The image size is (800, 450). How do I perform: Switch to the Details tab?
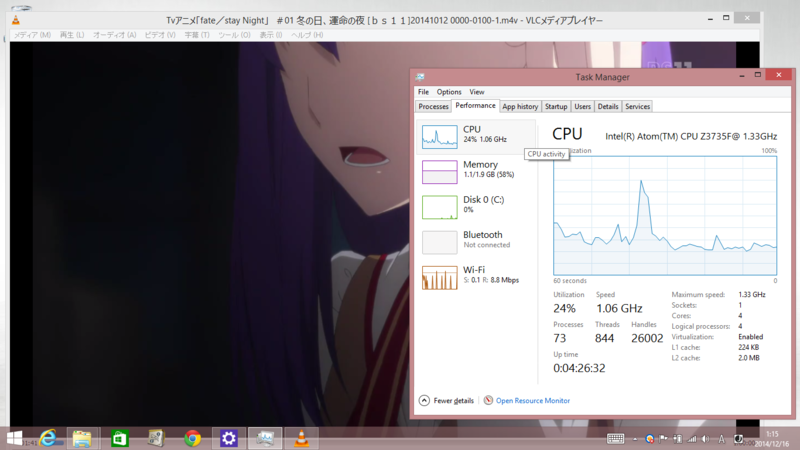click(x=608, y=106)
